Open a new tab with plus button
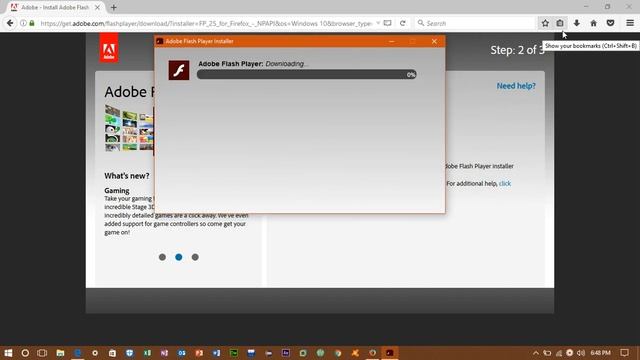The width and height of the screenshot is (640, 360). point(113,7)
